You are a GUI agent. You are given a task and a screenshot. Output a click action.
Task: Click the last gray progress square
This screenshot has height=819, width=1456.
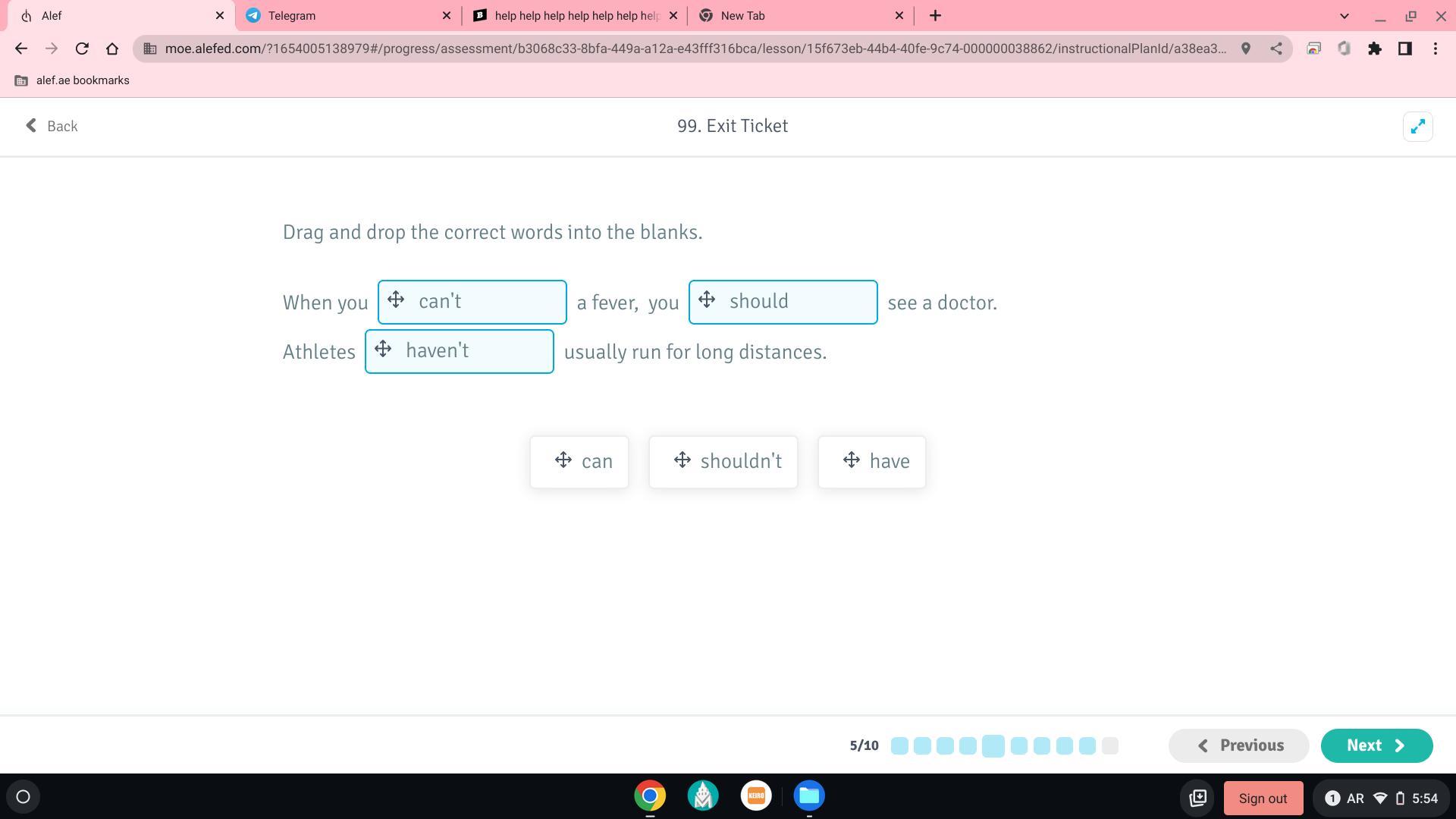click(x=1109, y=745)
